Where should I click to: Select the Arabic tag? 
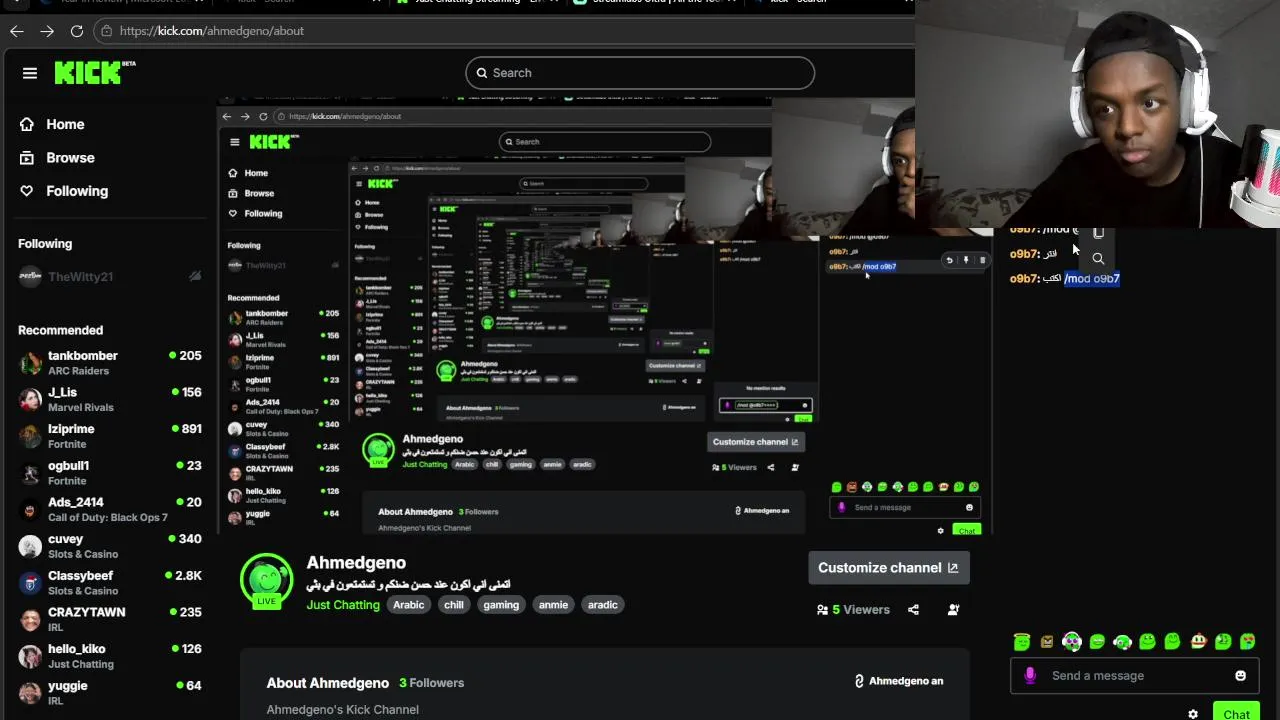[408, 605]
